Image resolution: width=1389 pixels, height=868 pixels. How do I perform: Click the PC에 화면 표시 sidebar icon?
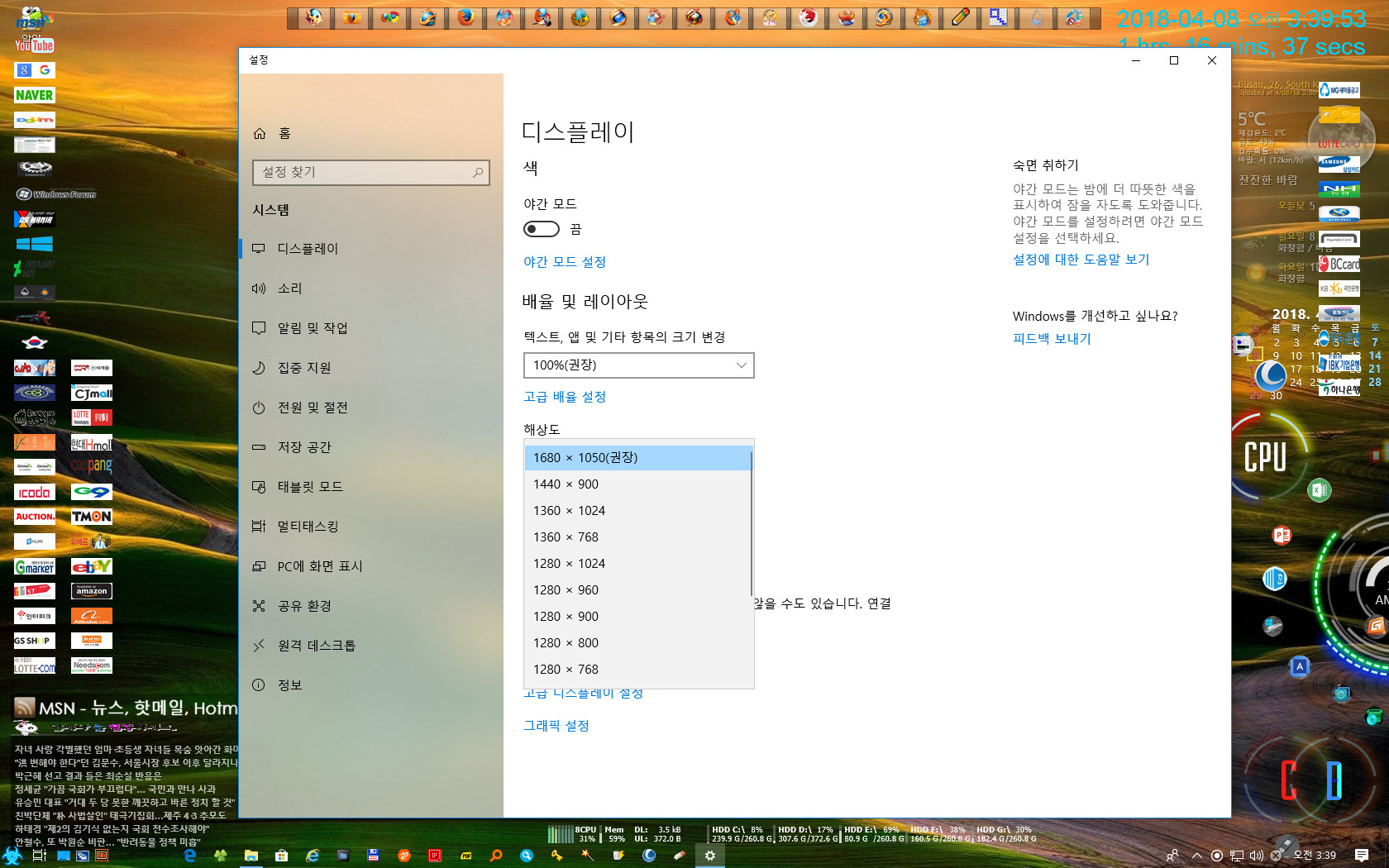coord(259,566)
